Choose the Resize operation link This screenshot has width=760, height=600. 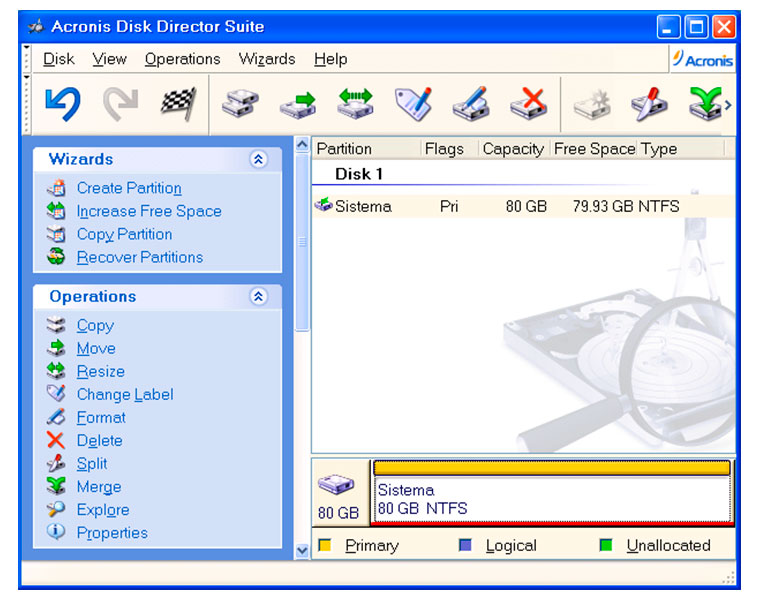click(x=101, y=371)
